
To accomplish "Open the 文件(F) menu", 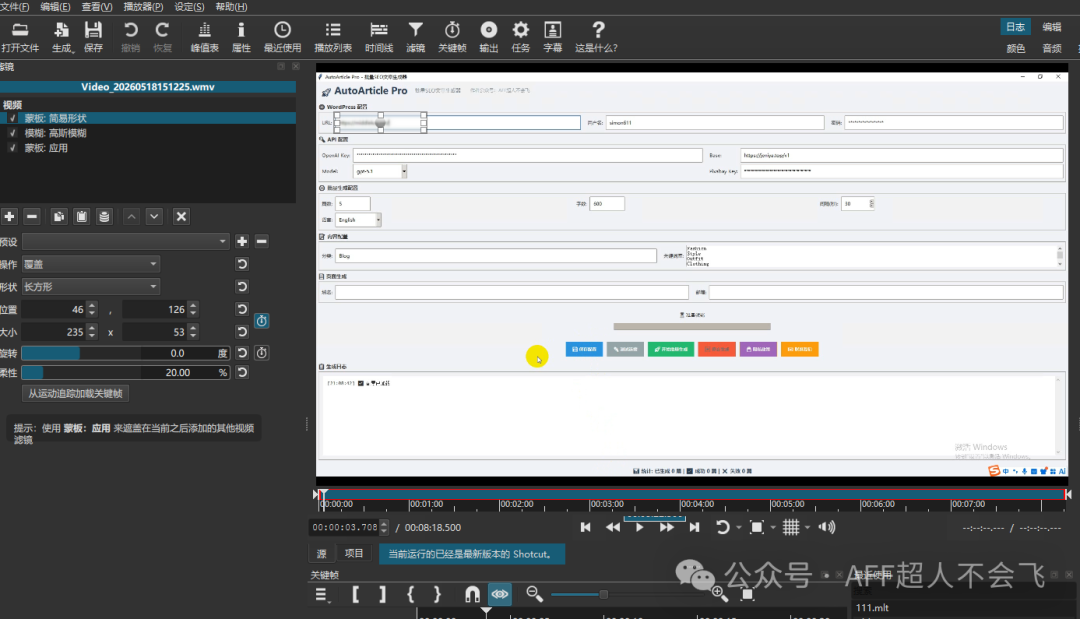I will click(14, 7).
